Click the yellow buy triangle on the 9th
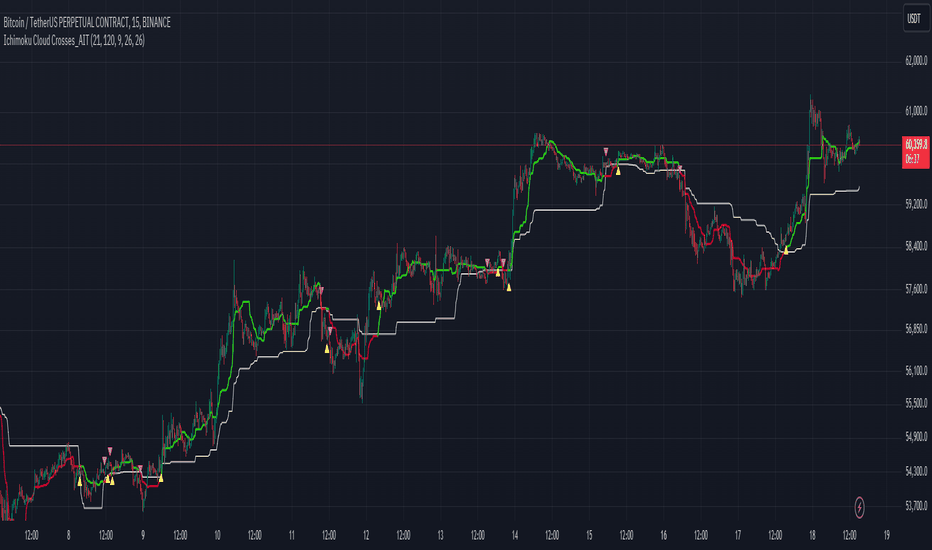Image resolution: width=932 pixels, height=550 pixels. coord(160,478)
